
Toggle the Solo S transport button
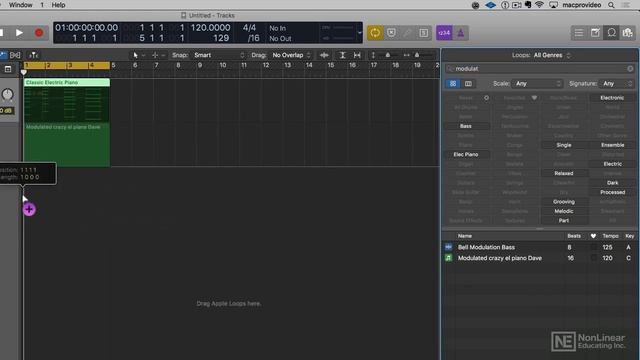424,33
